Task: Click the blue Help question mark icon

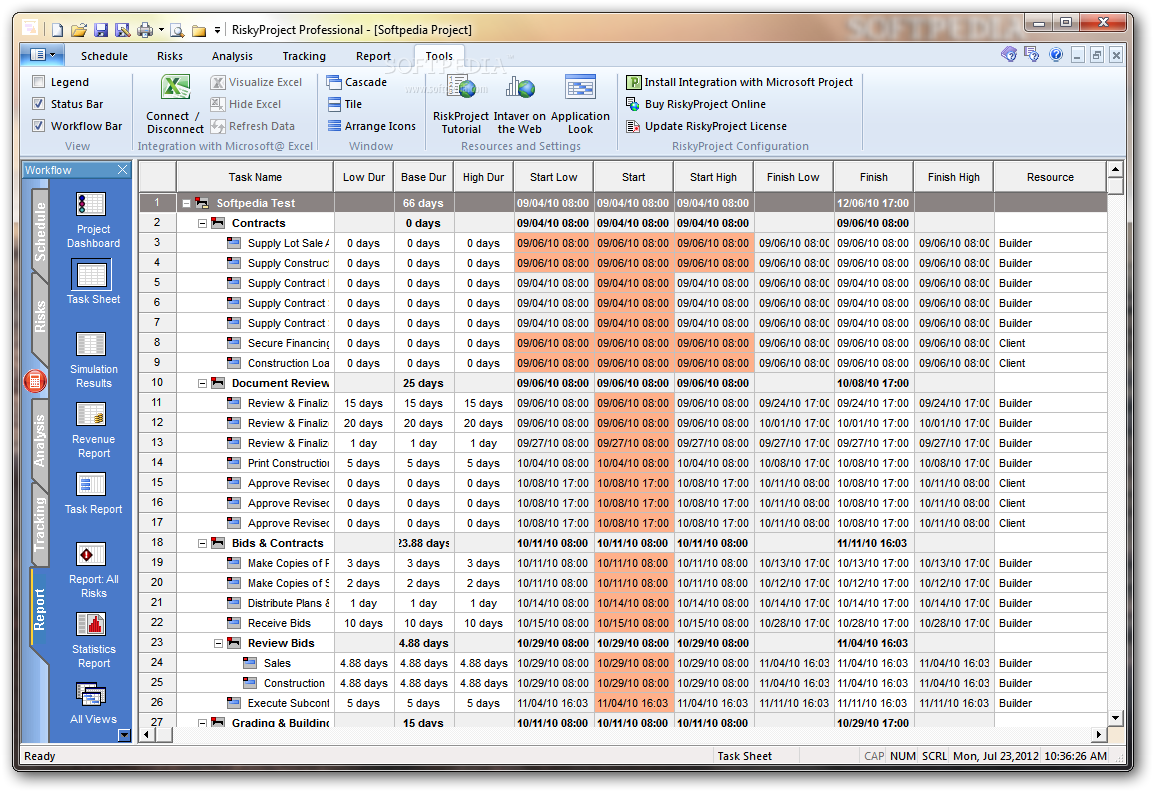Action: click(1056, 55)
